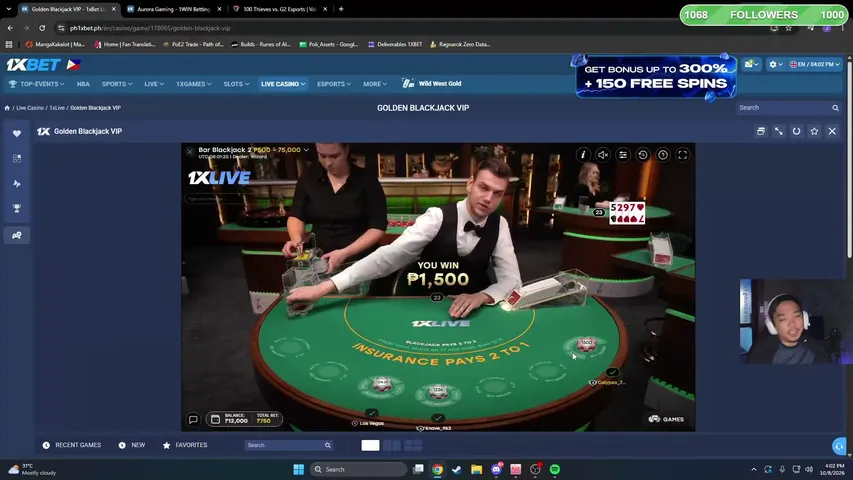Click home breadcrumb icon
The height and width of the screenshot is (480, 853).
coord(7,108)
